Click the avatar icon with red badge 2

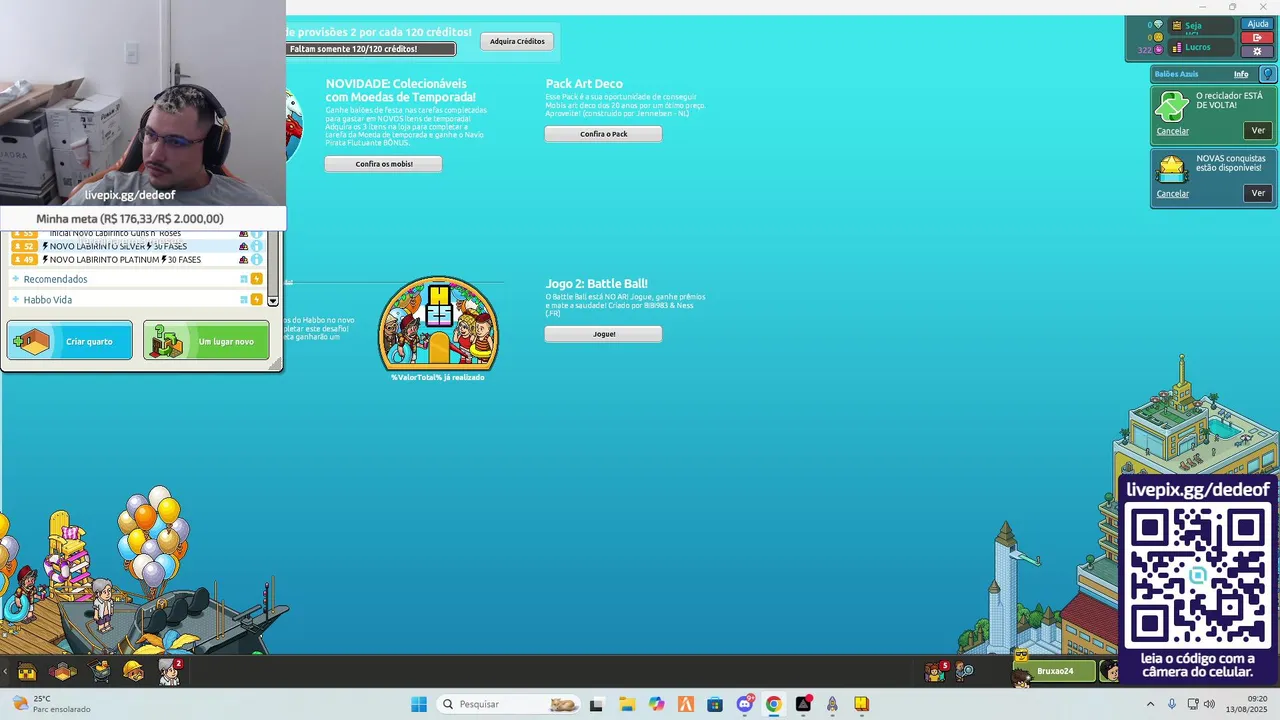(169, 671)
